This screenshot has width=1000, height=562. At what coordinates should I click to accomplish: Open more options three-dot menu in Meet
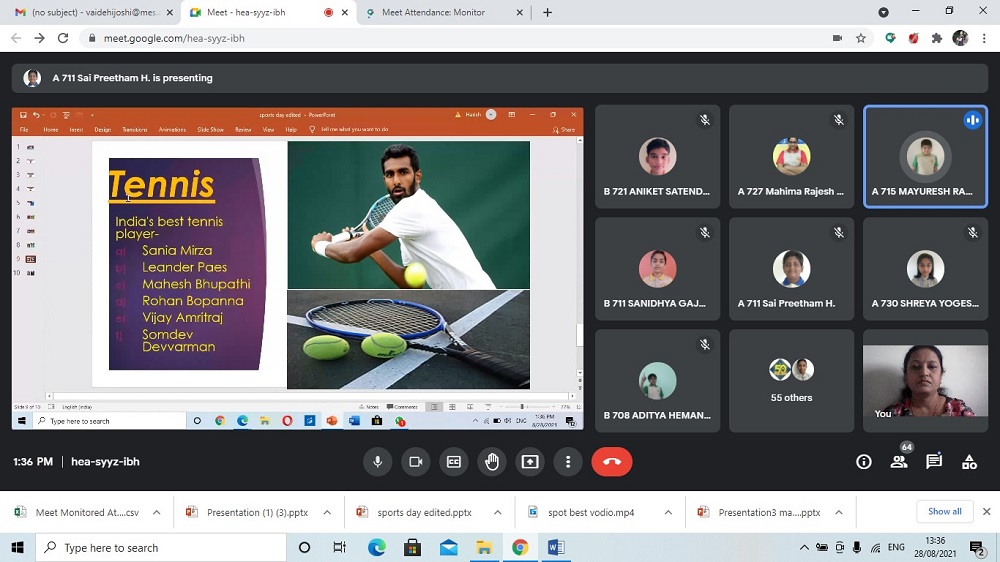tap(568, 462)
